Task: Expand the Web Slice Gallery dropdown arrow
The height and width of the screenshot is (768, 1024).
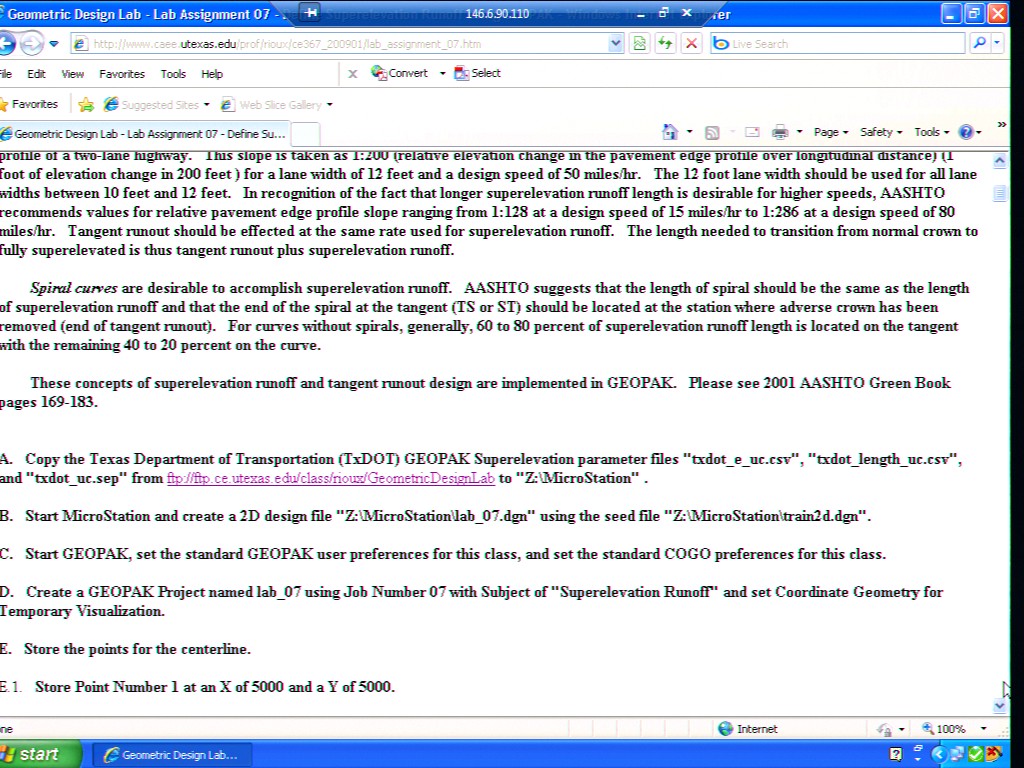Action: [329, 104]
